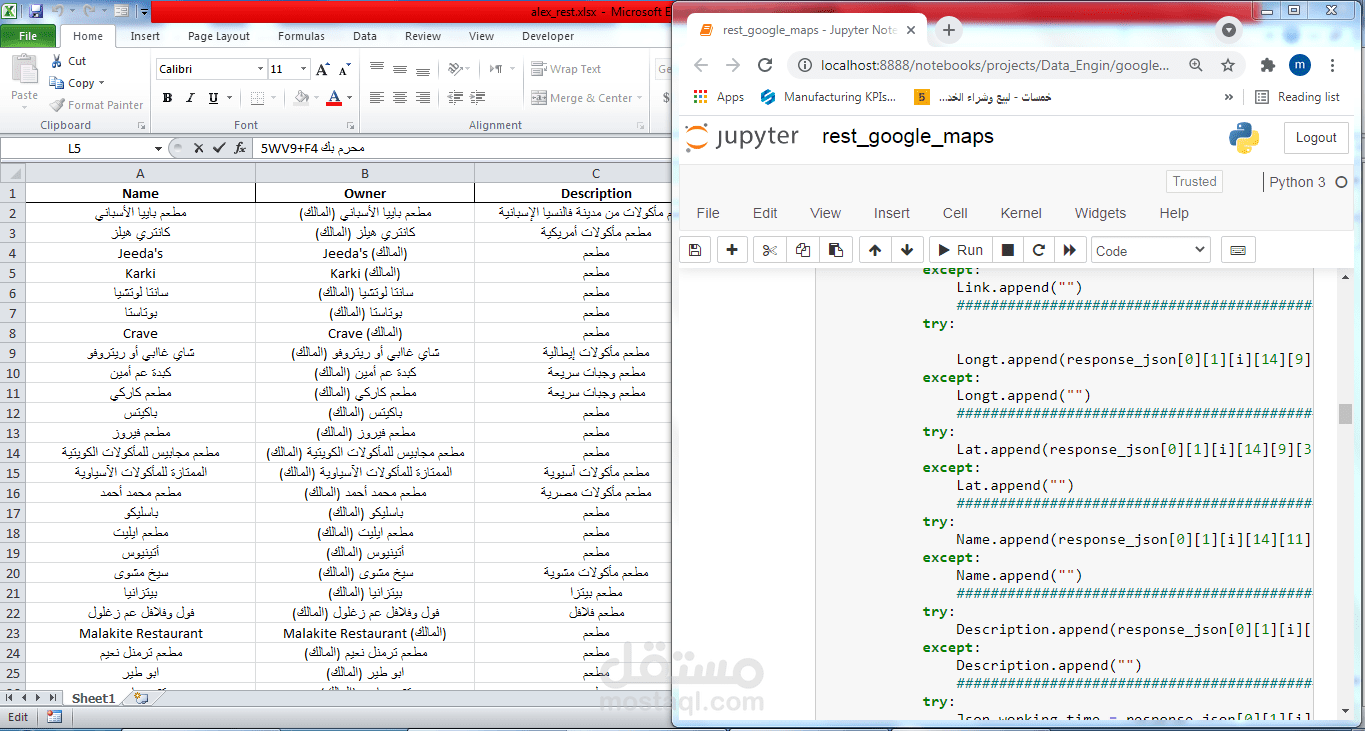Screen dimensions: 1365x731
Task: Move selected cell down in Jupyter
Action: [x=907, y=250]
